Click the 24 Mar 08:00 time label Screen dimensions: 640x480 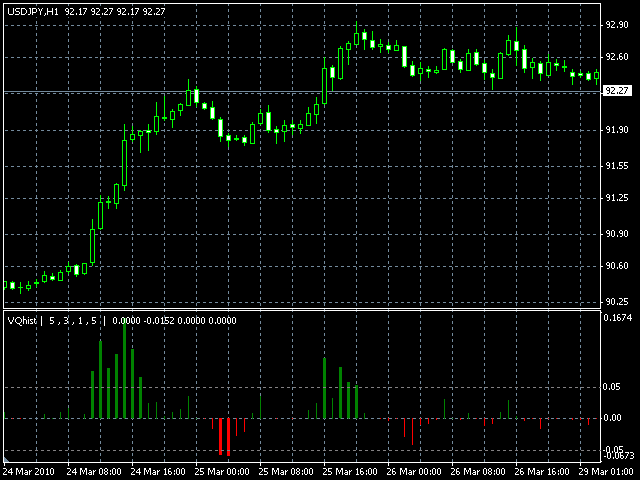94,472
